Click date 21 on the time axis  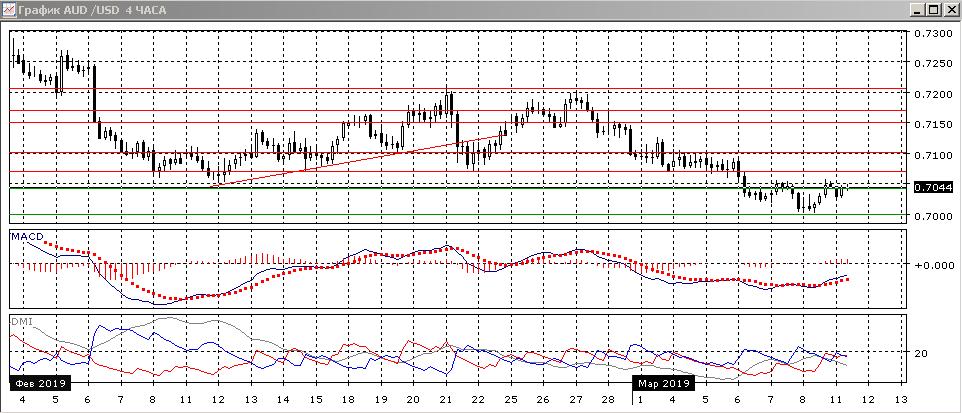click(445, 399)
